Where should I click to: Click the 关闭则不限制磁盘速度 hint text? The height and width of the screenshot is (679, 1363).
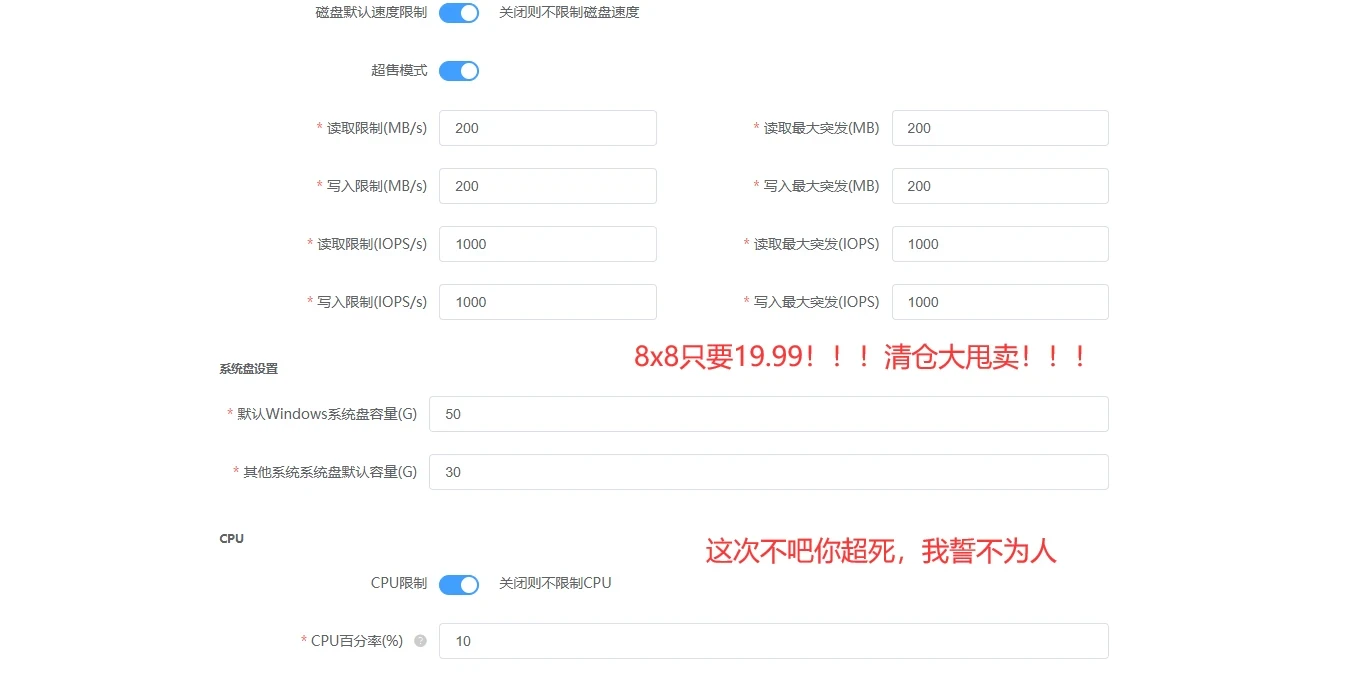click(569, 13)
